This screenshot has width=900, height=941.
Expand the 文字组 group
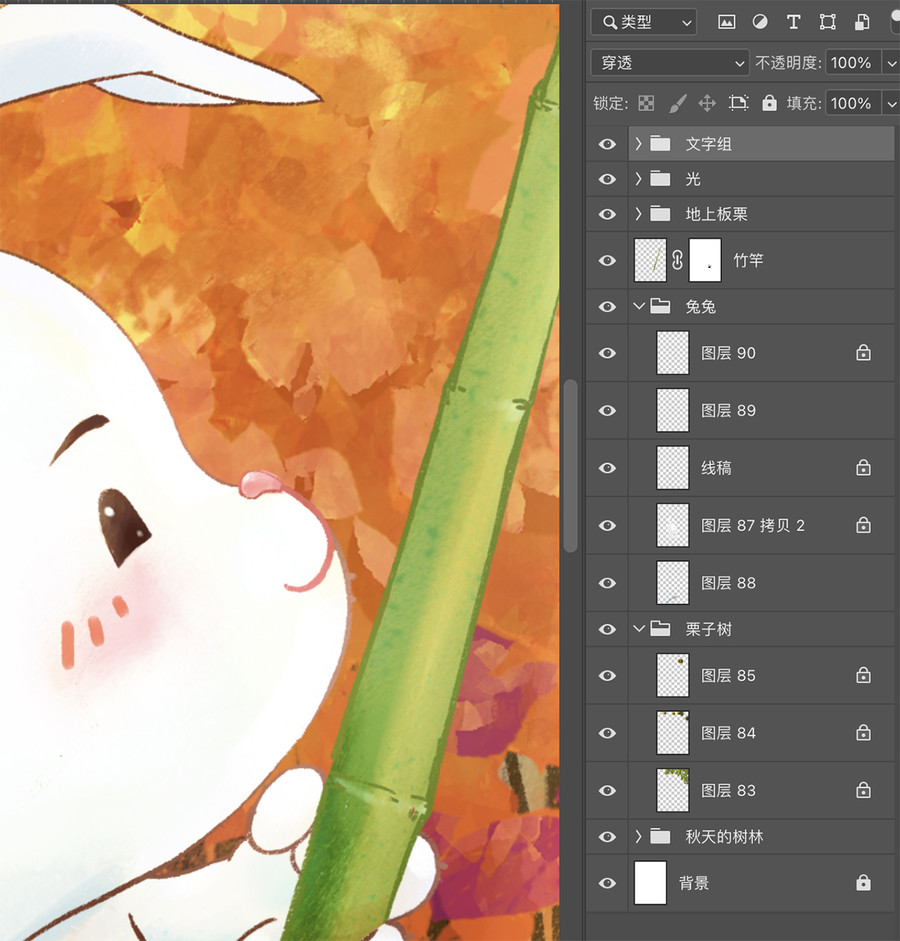pos(638,143)
